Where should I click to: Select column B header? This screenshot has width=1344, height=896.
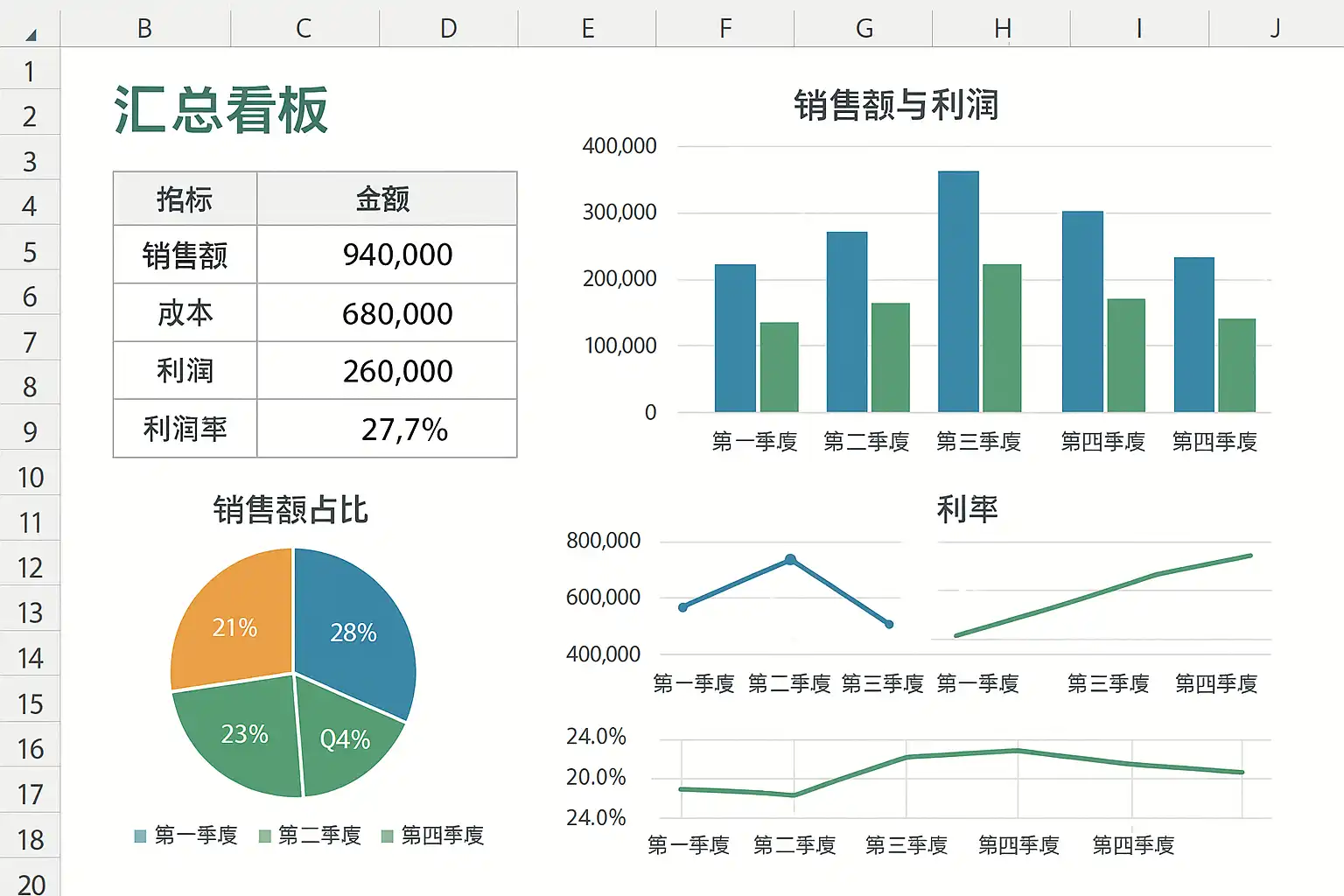point(144,28)
